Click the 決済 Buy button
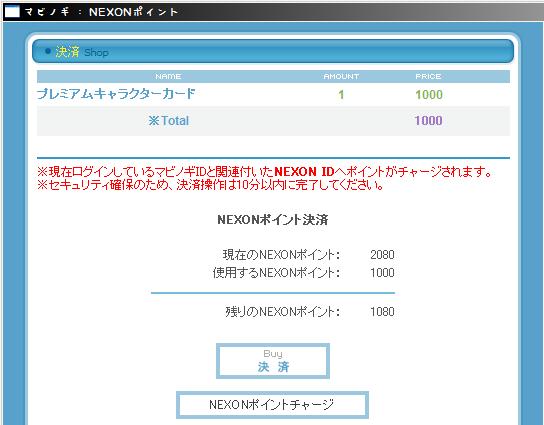The width and height of the screenshot is (544, 425). tap(273, 361)
